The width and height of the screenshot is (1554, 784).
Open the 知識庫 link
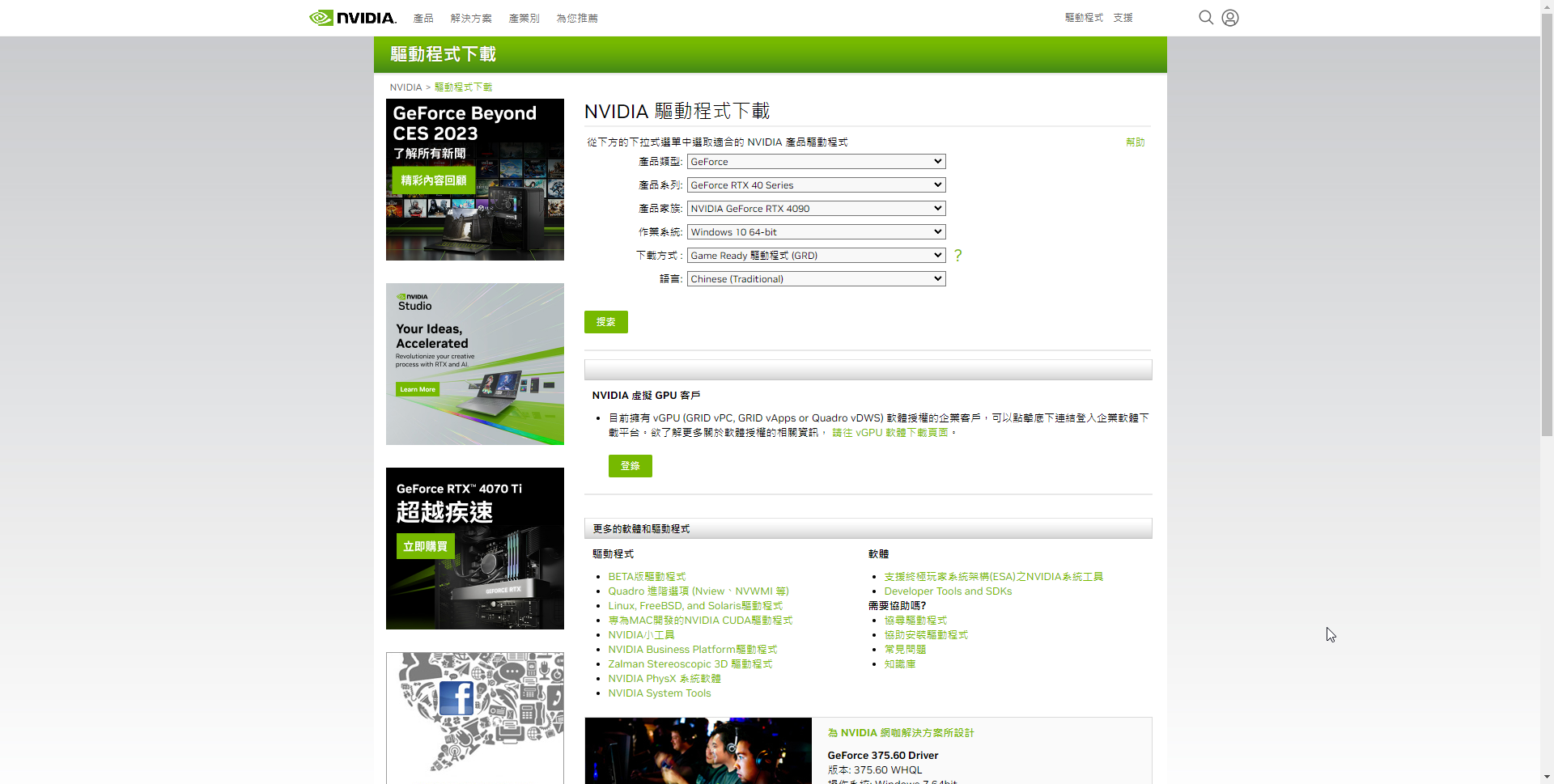[x=900, y=664]
